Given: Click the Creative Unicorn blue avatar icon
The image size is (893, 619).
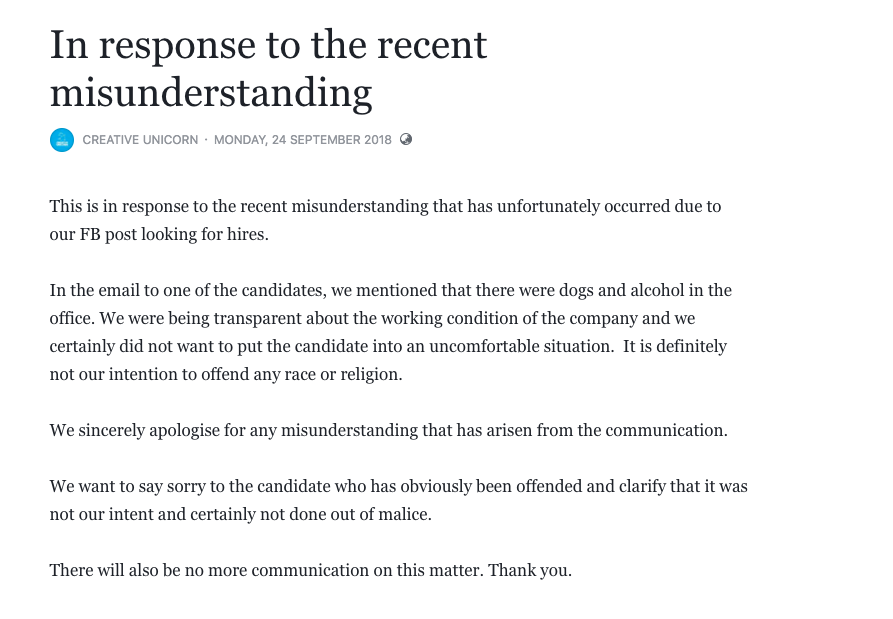Looking at the screenshot, I should click(x=62, y=140).
